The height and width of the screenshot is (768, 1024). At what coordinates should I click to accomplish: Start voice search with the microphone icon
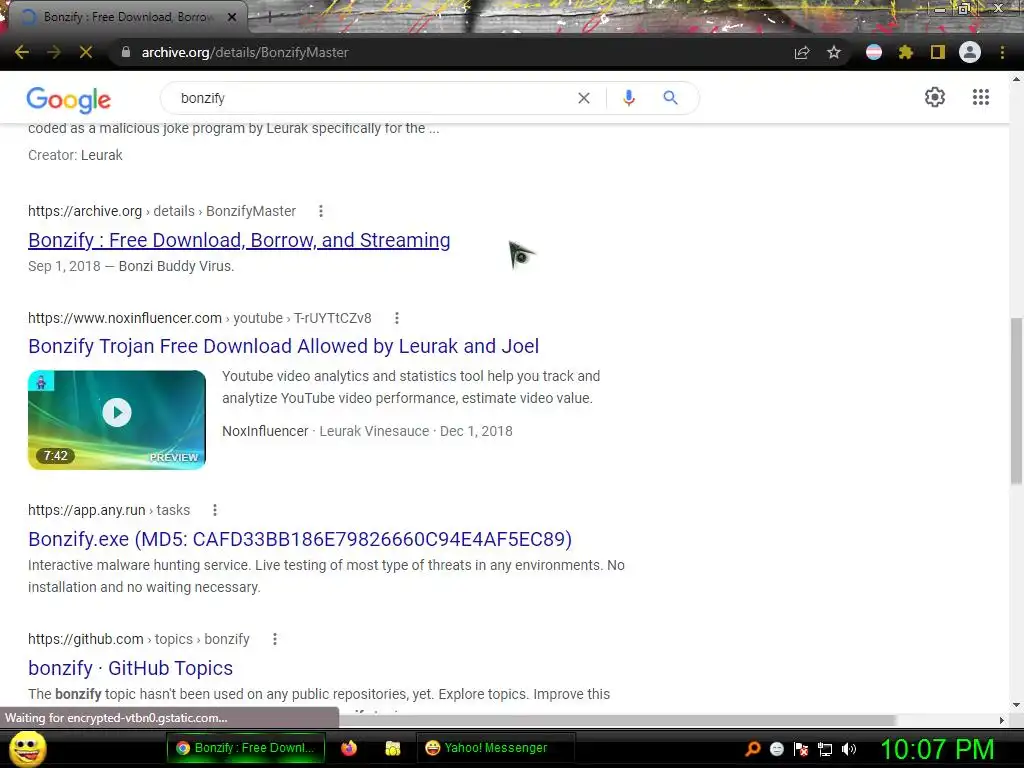629,98
